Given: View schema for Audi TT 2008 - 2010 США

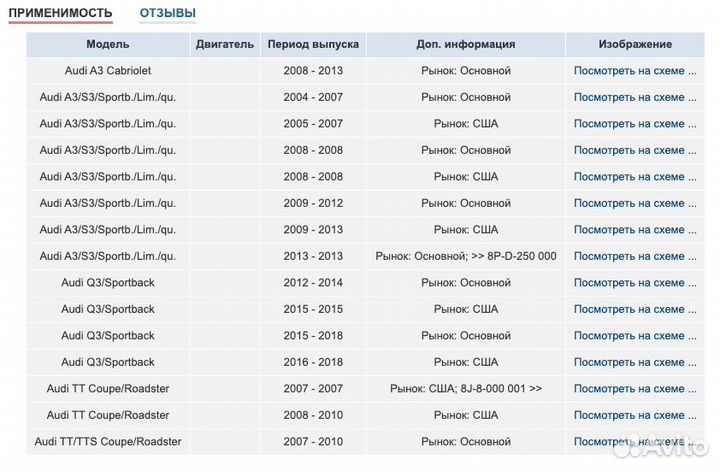Looking at the screenshot, I should point(635,415).
